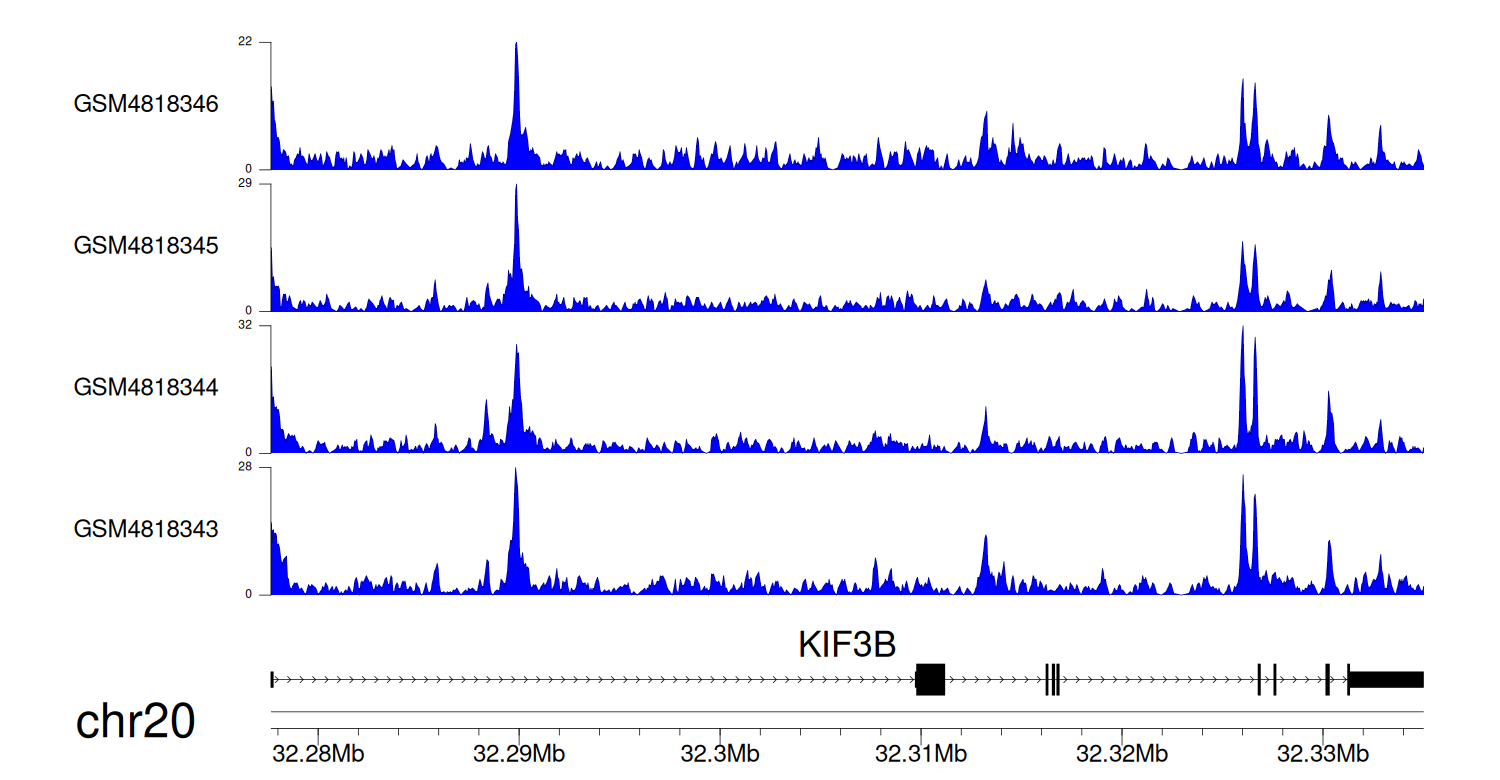
Task: Click the final wide KIF3B exon at right end
Action: coord(1386,680)
